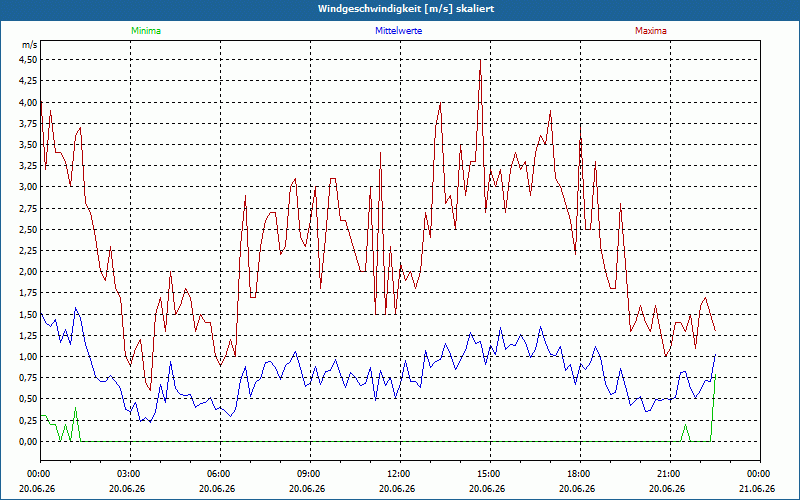The height and width of the screenshot is (500, 800).
Task: Click the 2,00 y-axis tick label
Action: [x=28, y=272]
